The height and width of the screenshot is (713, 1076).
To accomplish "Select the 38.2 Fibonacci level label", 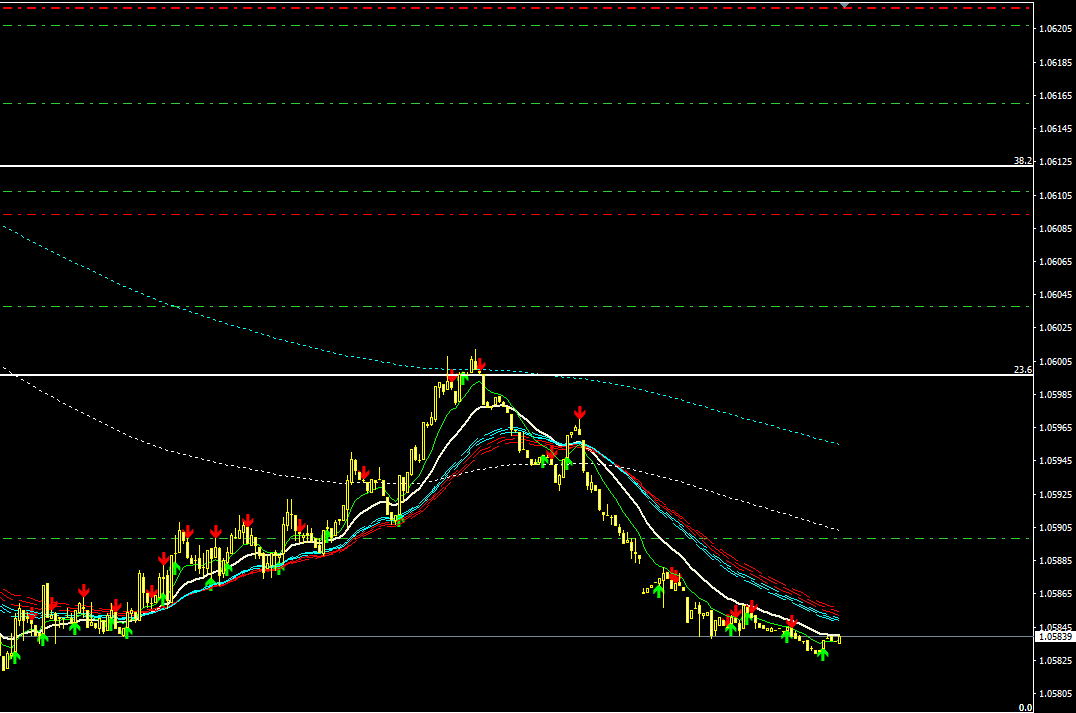I will tap(1022, 161).
